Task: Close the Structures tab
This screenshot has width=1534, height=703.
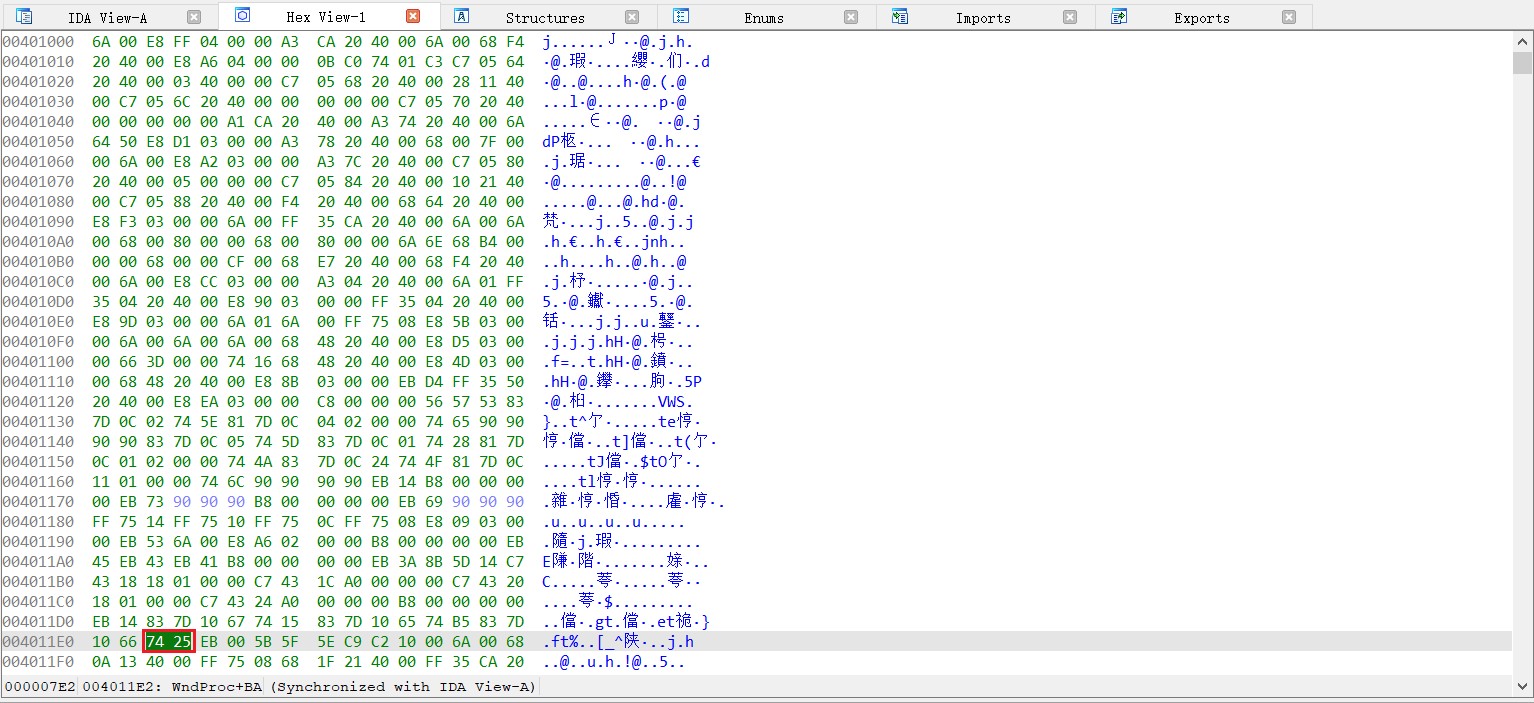Action: pyautogui.click(x=632, y=17)
